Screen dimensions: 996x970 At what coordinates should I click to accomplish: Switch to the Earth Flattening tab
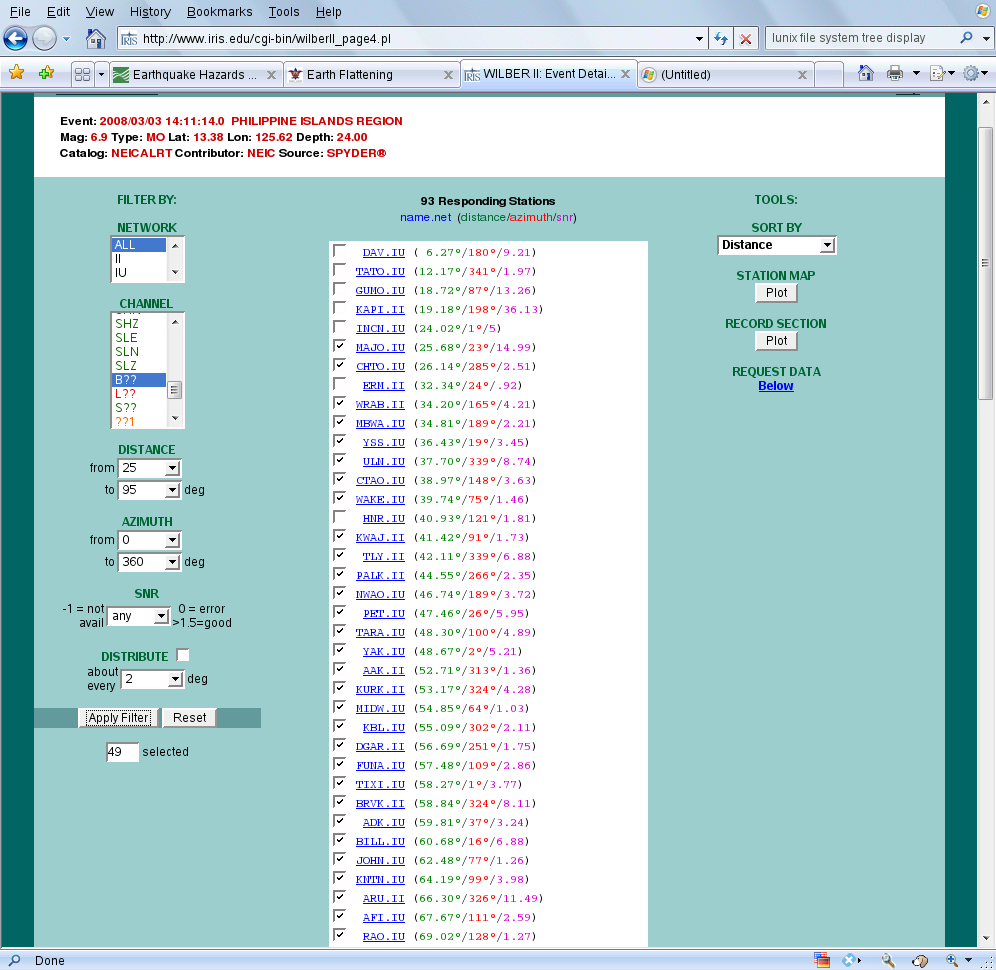pos(372,75)
